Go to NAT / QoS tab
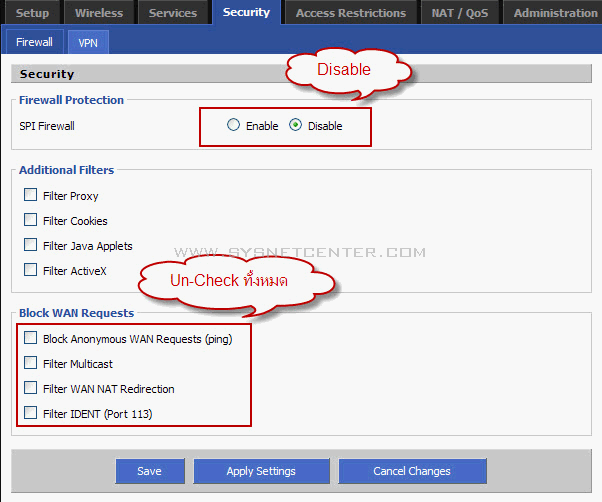The image size is (602, 502). (460, 13)
